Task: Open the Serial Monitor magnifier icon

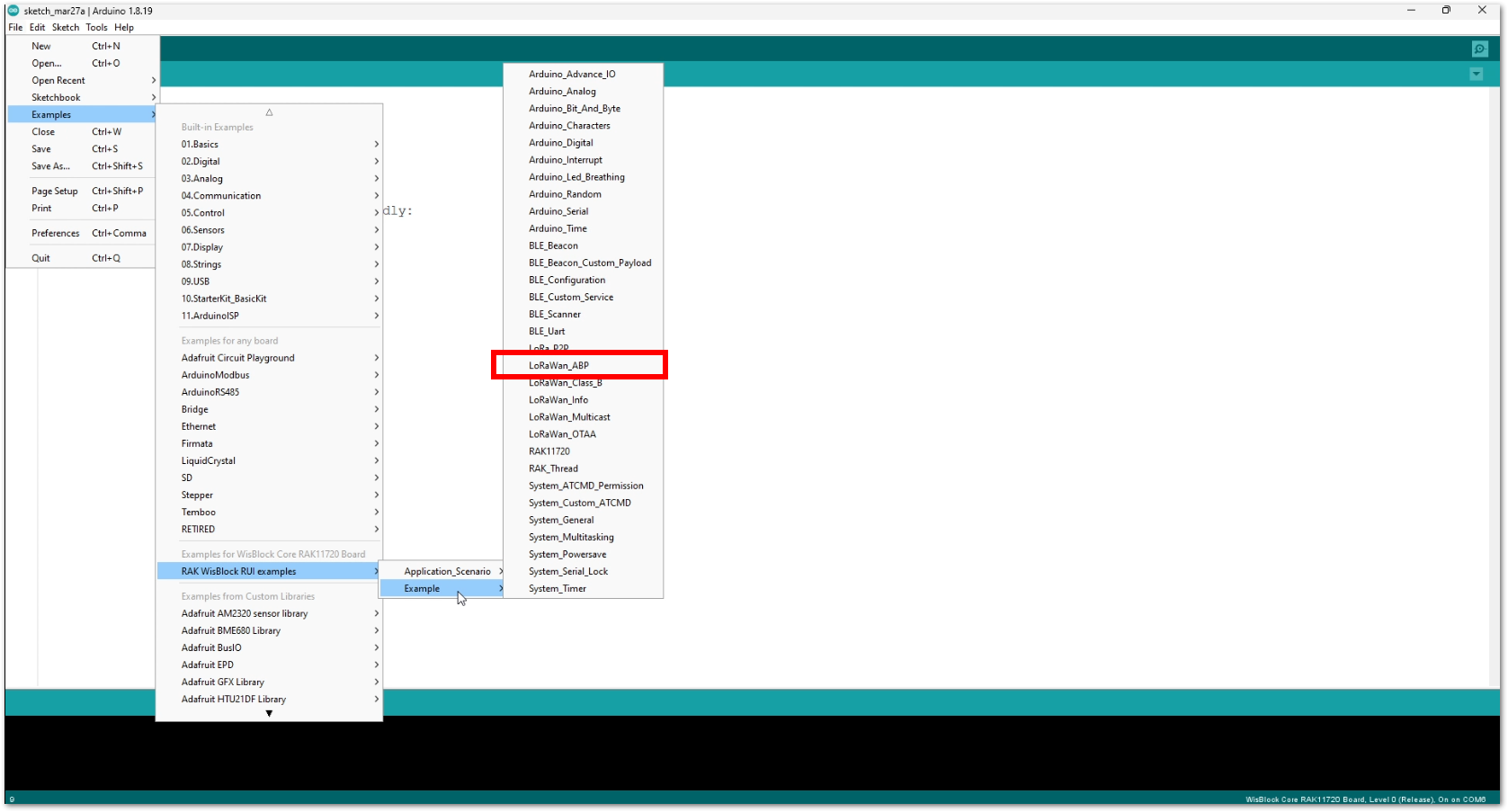Action: (x=1480, y=49)
